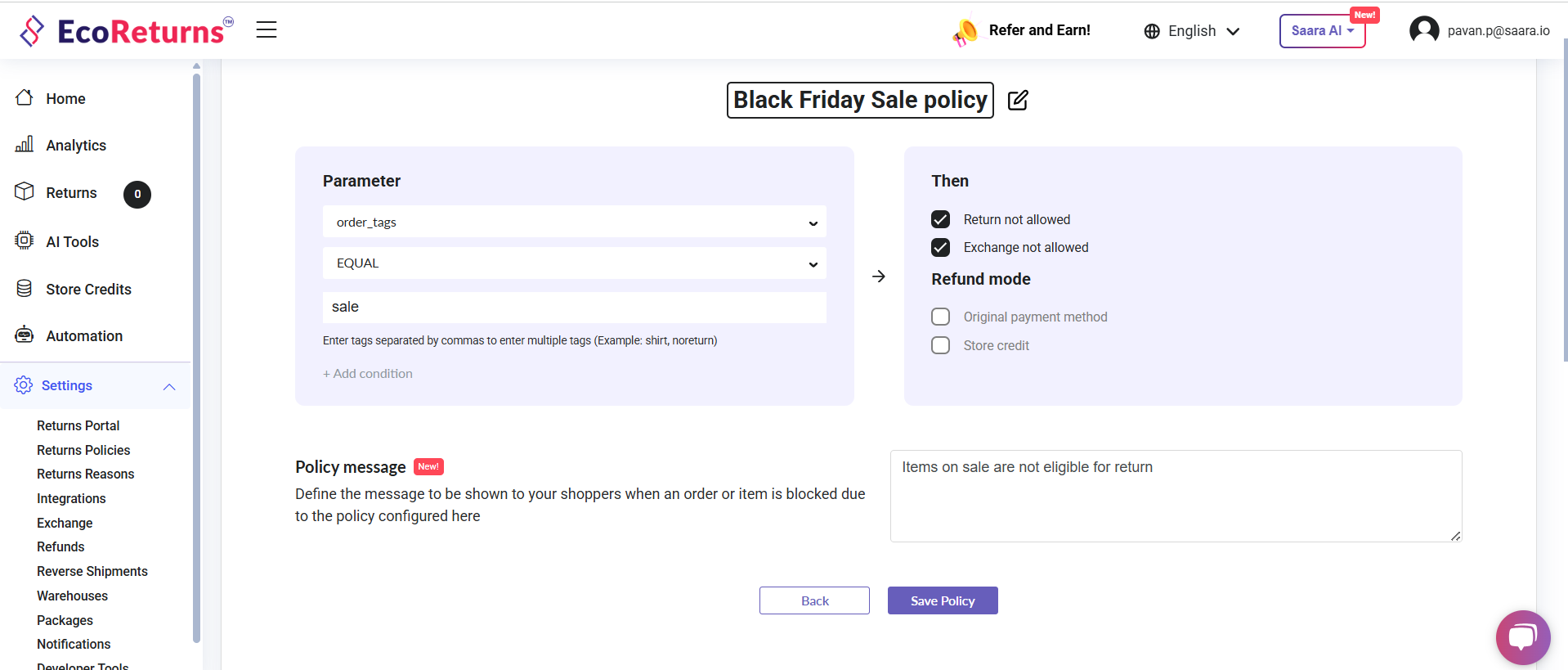This screenshot has width=1568, height=670.
Task: Open the chat support bubble
Action: [1522, 637]
